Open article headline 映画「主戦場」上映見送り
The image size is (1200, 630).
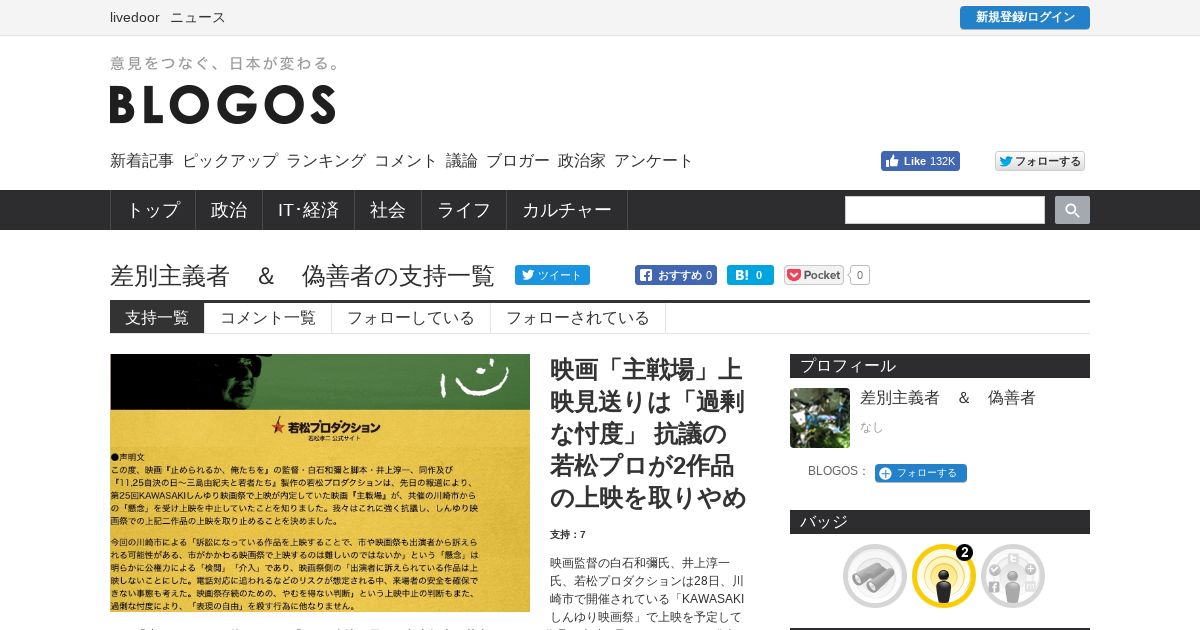(648, 434)
